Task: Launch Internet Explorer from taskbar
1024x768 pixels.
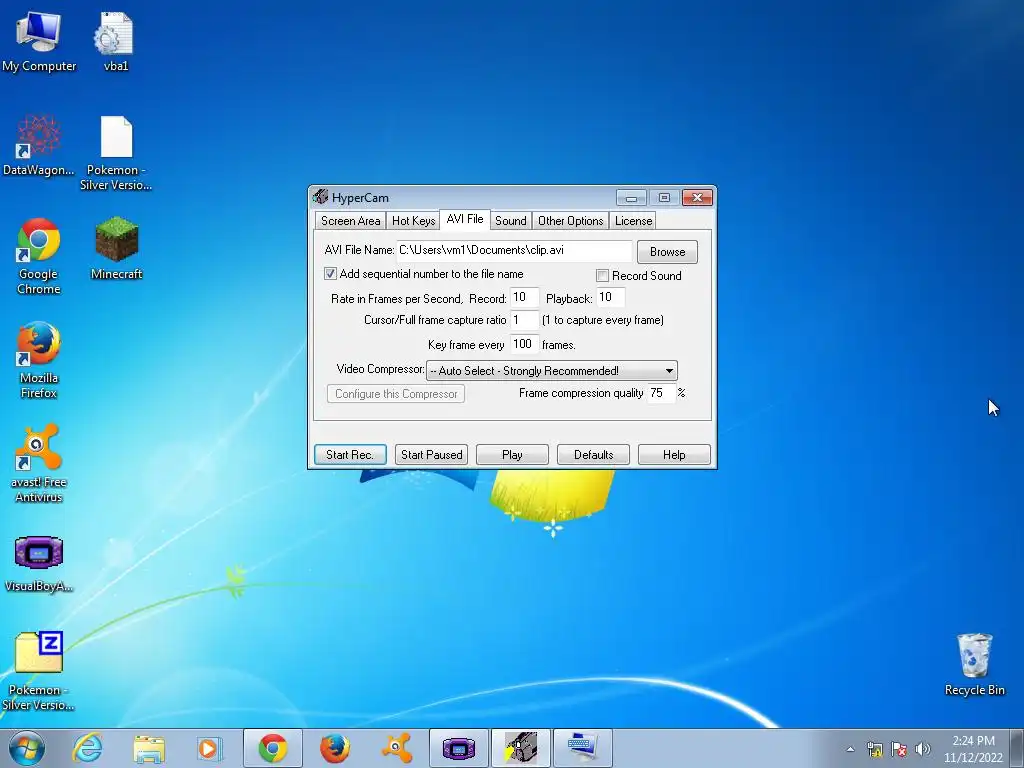Action: tap(87, 748)
